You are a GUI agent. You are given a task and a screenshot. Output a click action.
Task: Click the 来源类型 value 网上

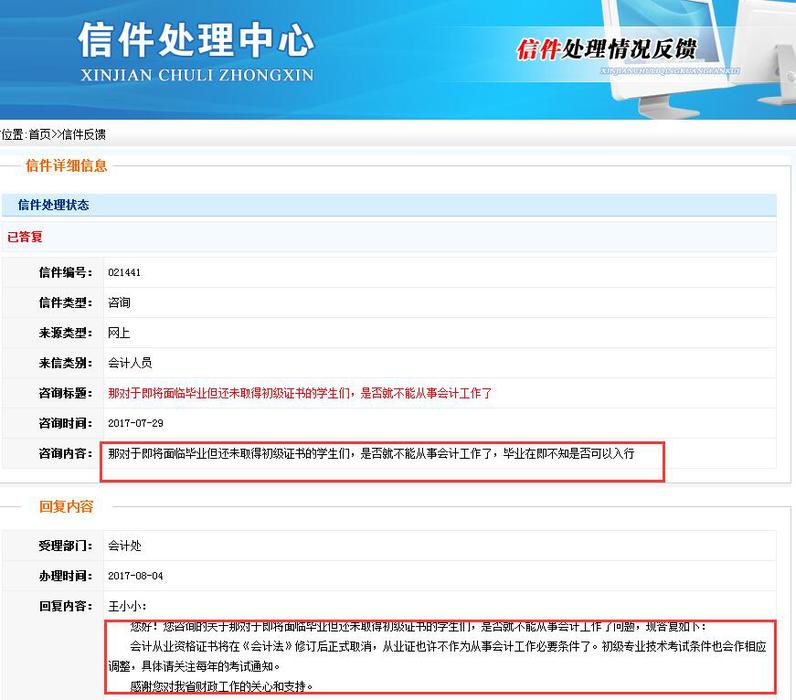119,333
